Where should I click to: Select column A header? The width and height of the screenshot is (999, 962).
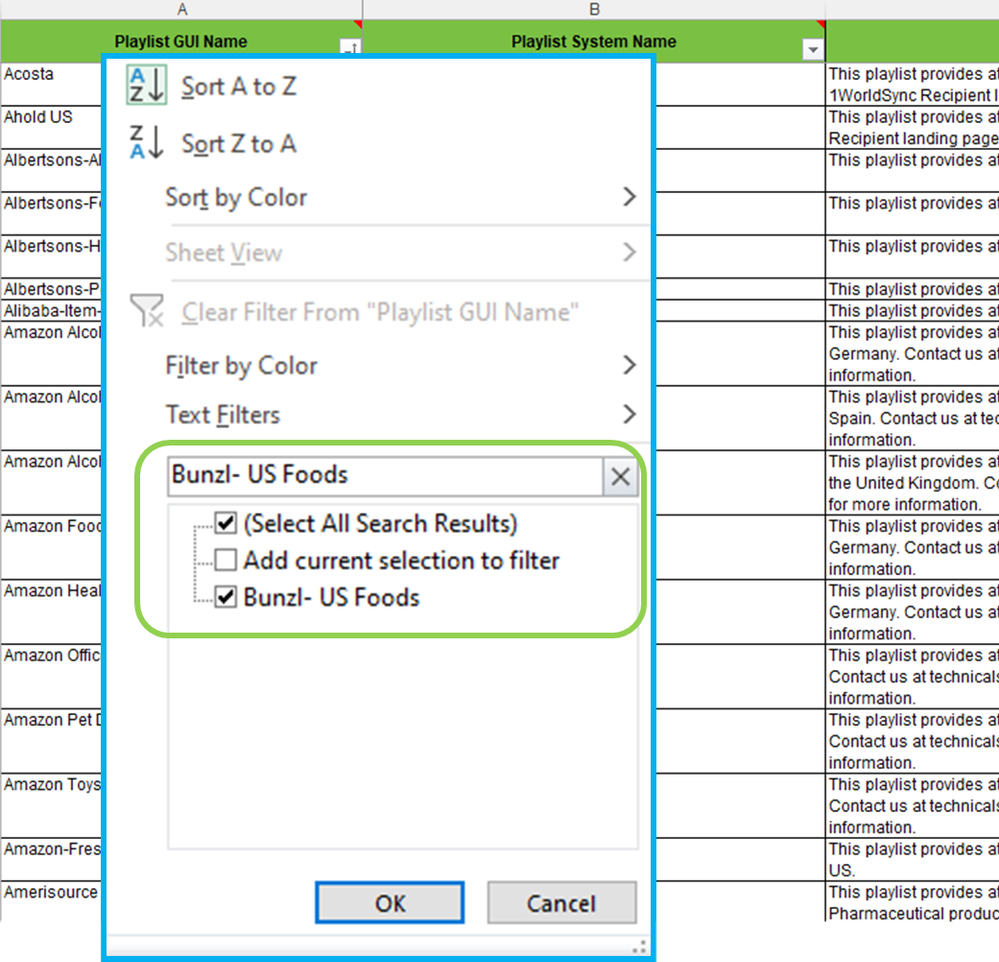point(181,9)
